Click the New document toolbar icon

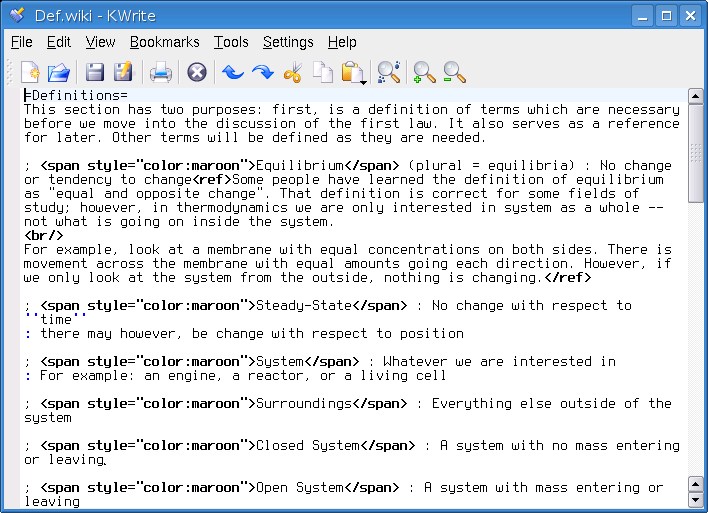coord(30,72)
